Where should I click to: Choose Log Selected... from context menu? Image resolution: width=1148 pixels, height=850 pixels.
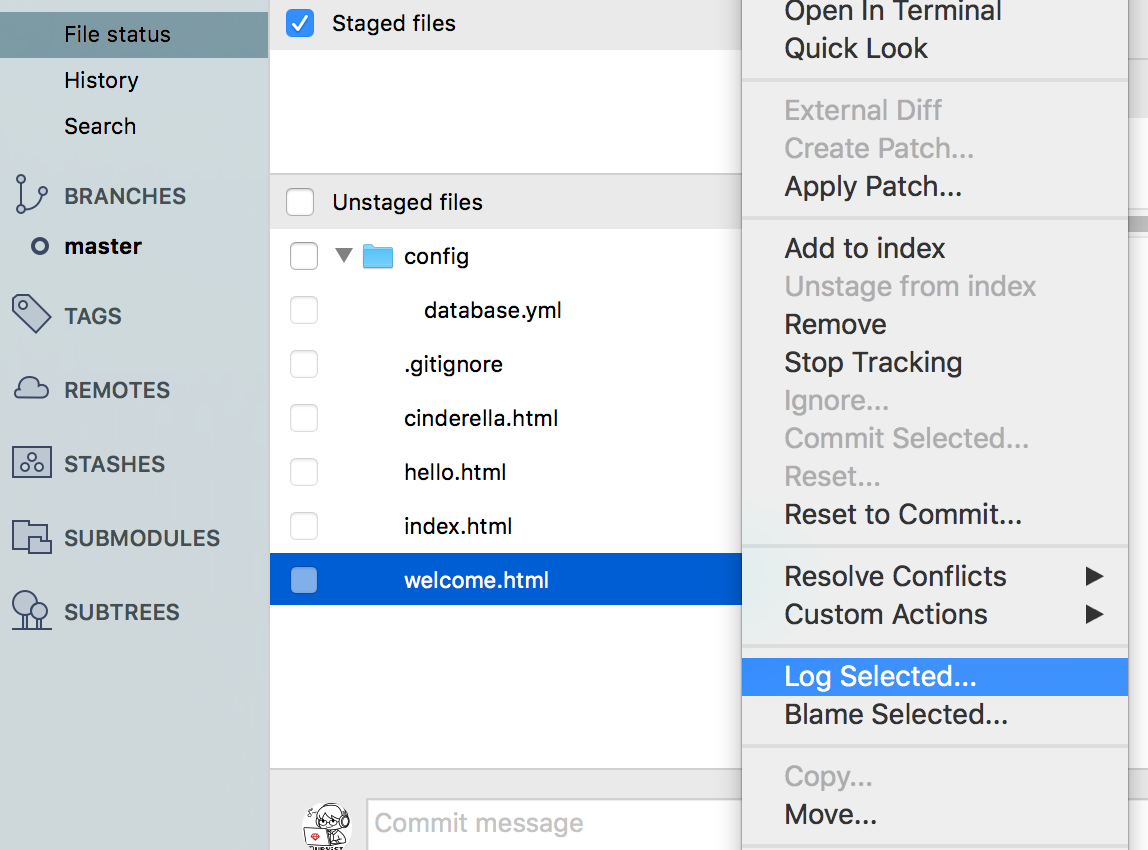pos(880,677)
